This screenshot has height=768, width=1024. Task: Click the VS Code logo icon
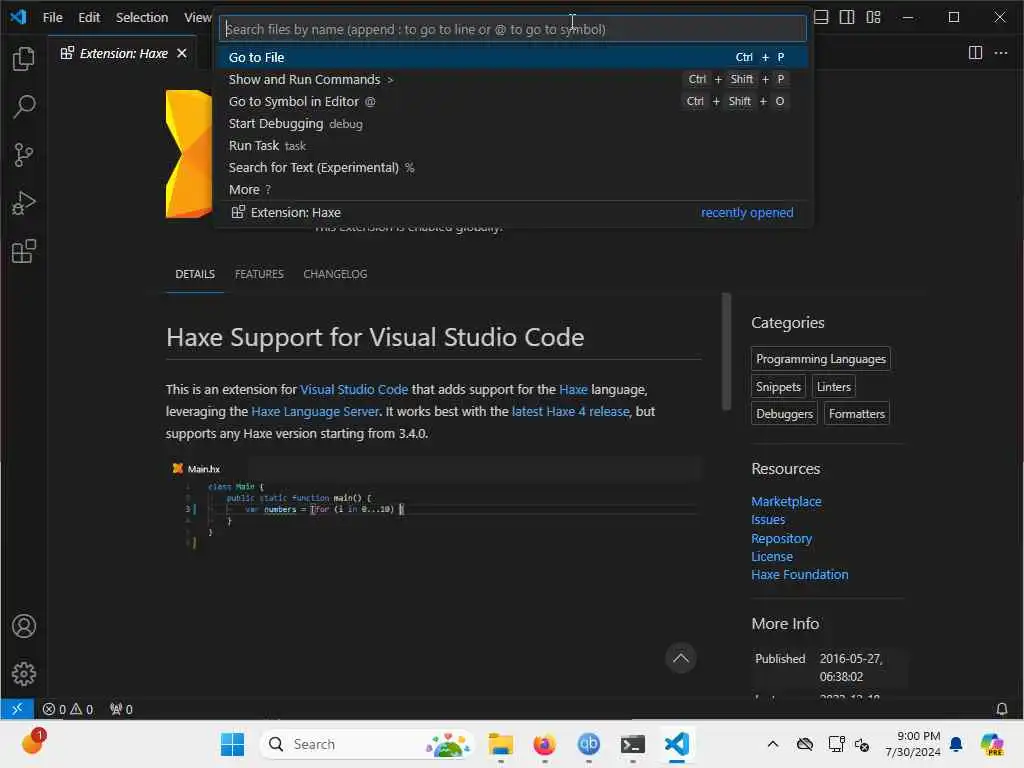pyautogui.click(x=18, y=17)
